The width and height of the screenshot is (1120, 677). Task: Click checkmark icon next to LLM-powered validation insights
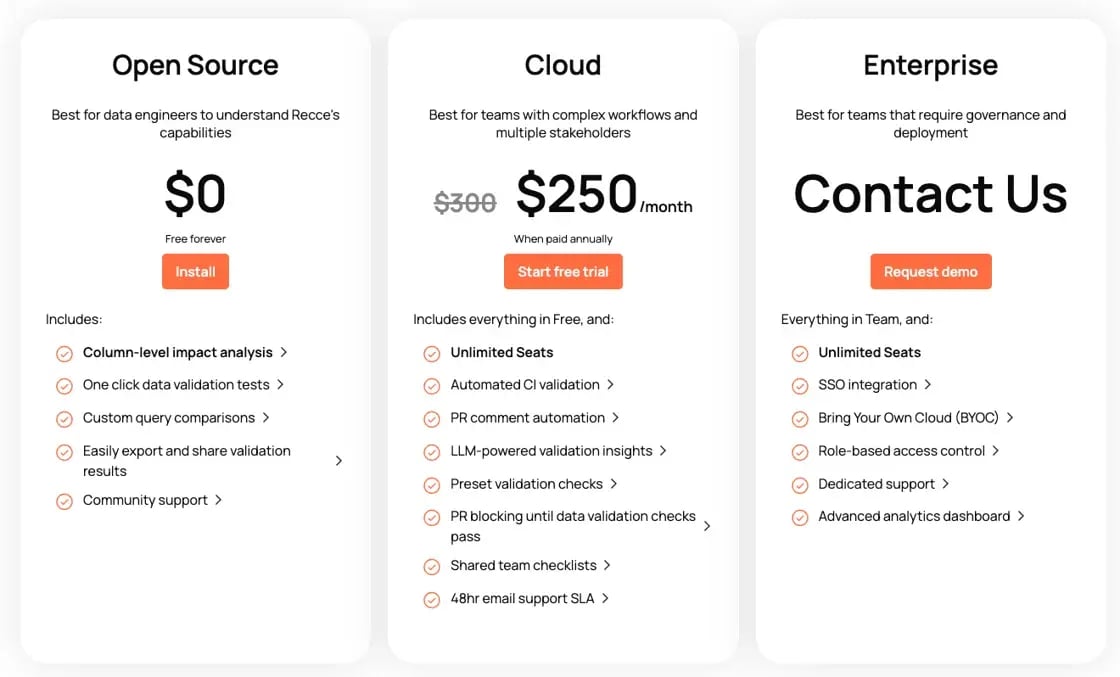(x=432, y=452)
